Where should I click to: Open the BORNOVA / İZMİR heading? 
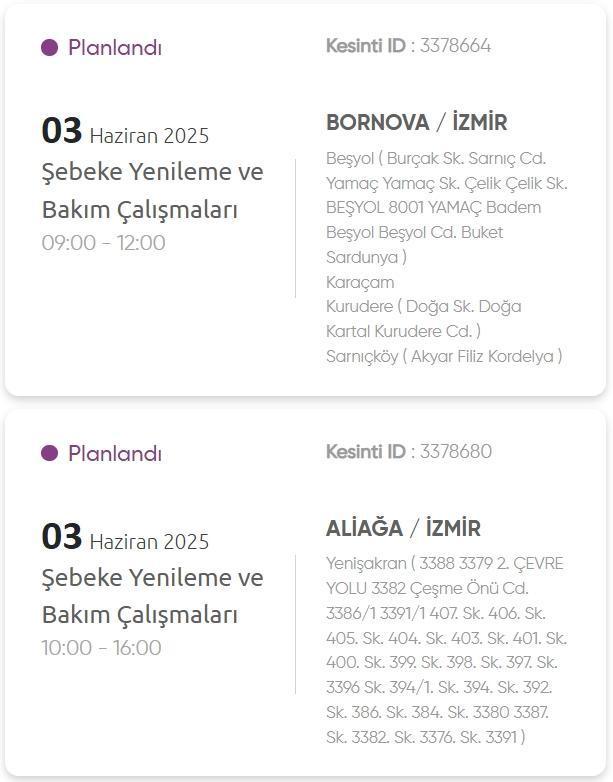[x=416, y=122]
